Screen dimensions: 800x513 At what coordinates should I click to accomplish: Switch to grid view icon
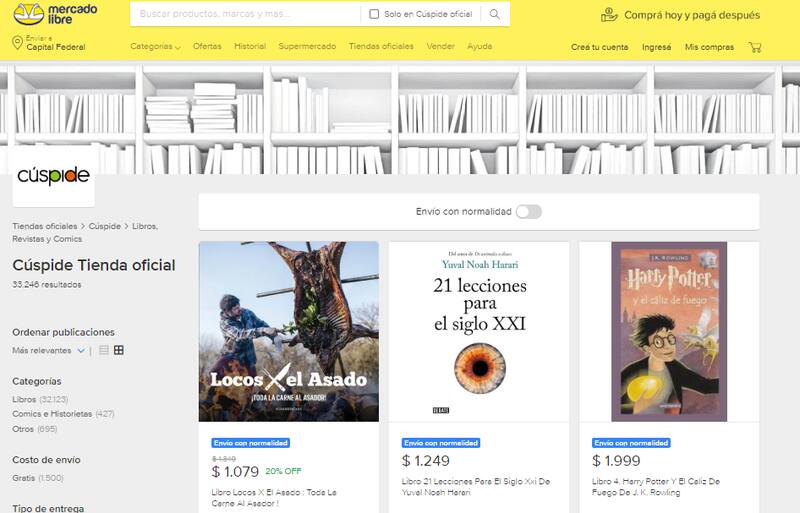pyautogui.click(x=119, y=350)
